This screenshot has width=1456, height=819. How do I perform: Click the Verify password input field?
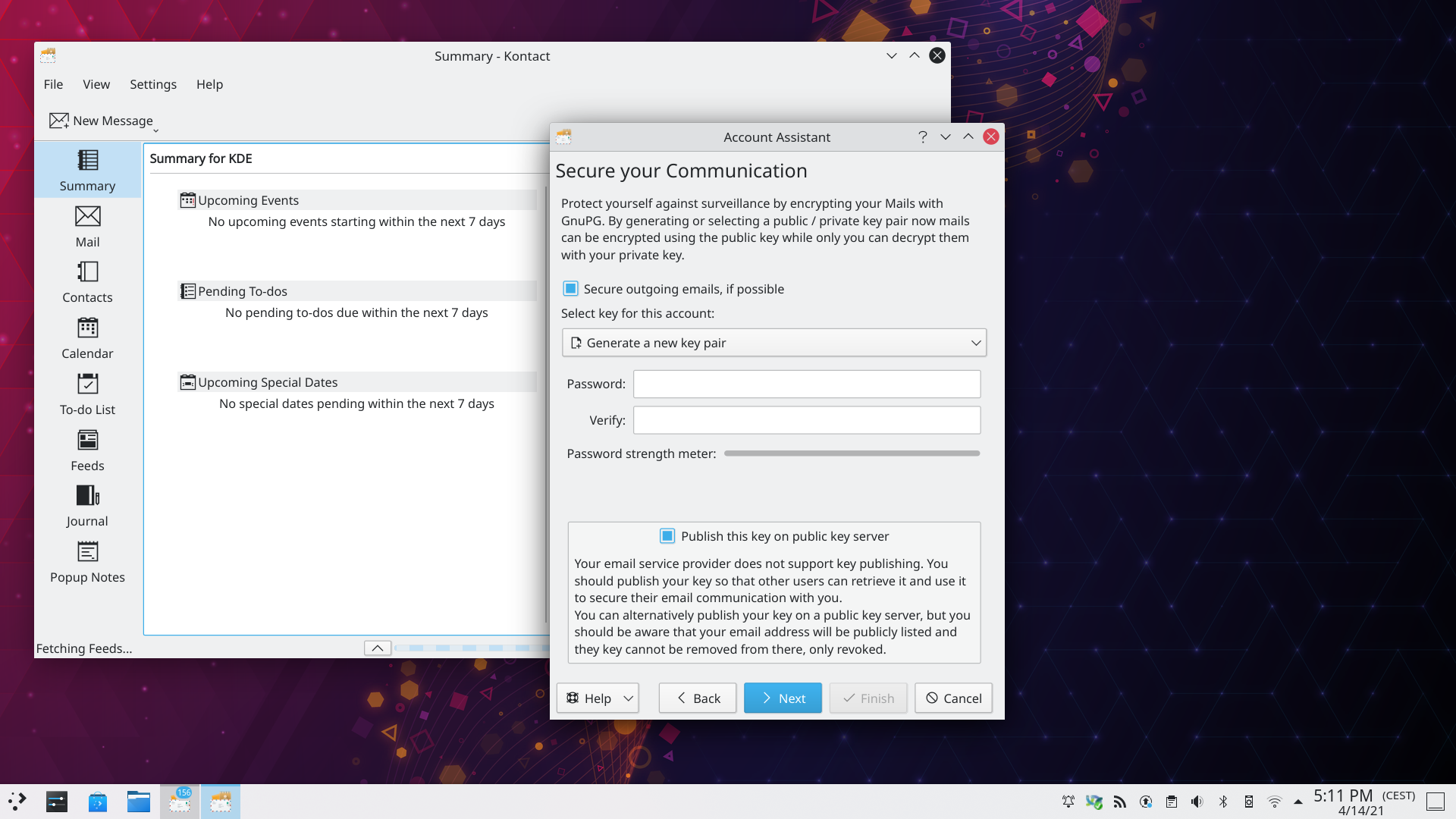click(806, 420)
